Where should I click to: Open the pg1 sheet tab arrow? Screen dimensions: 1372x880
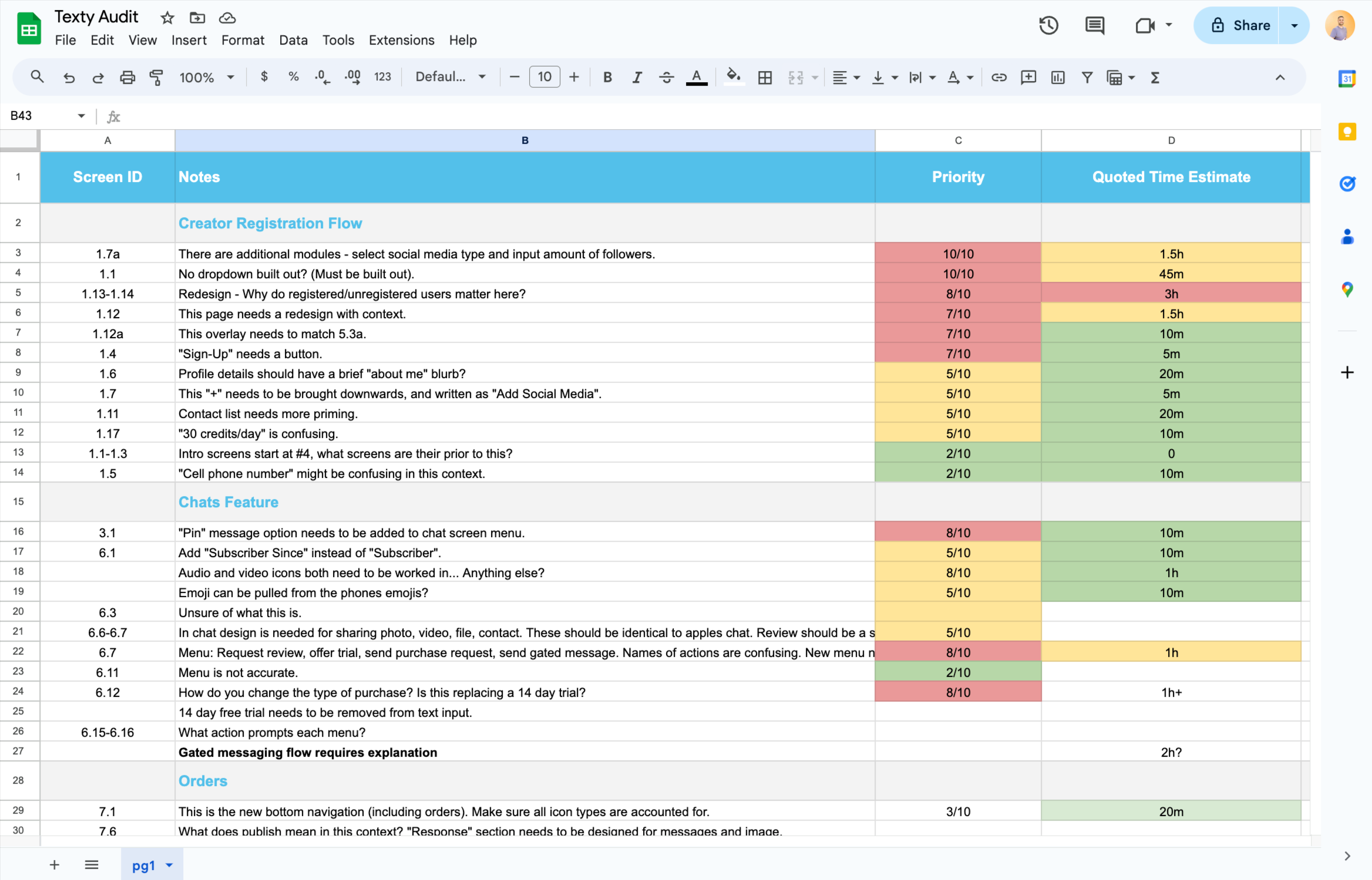(x=170, y=865)
